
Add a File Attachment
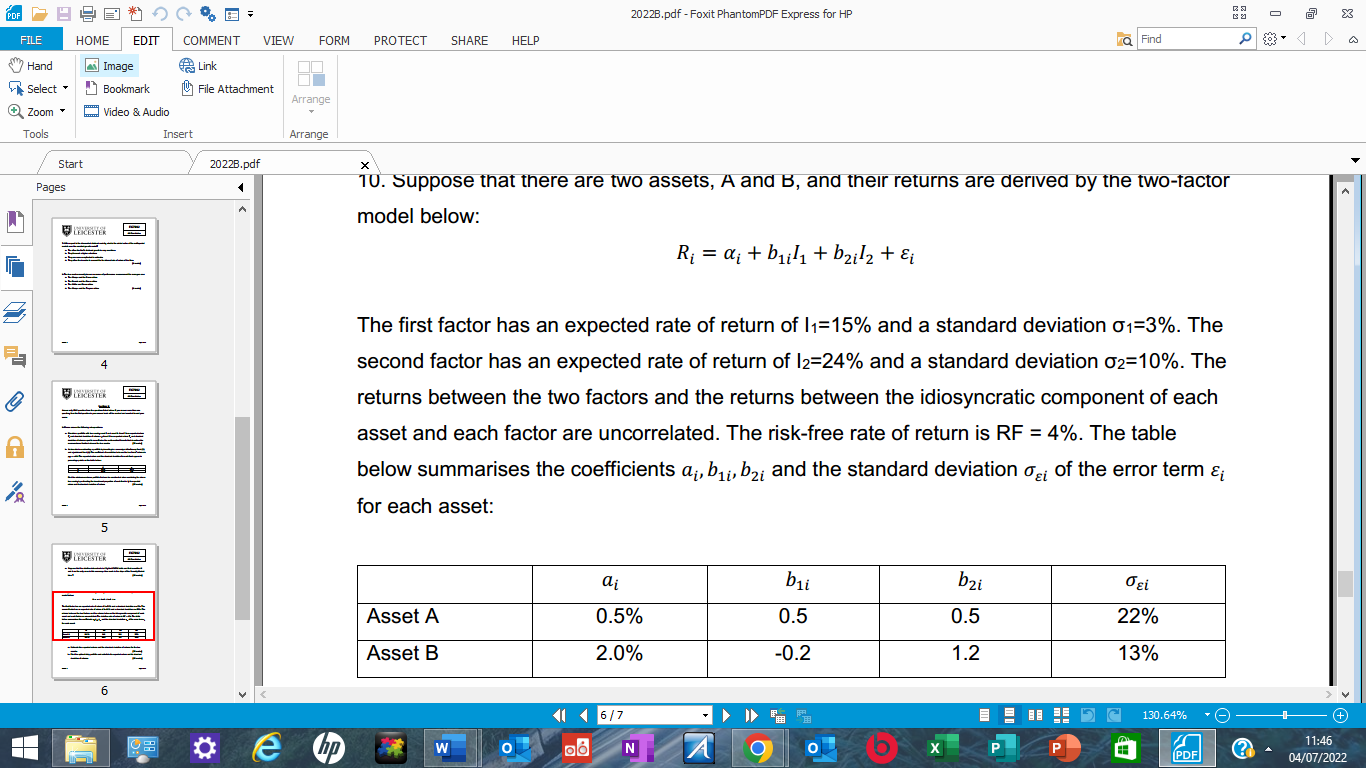227,89
